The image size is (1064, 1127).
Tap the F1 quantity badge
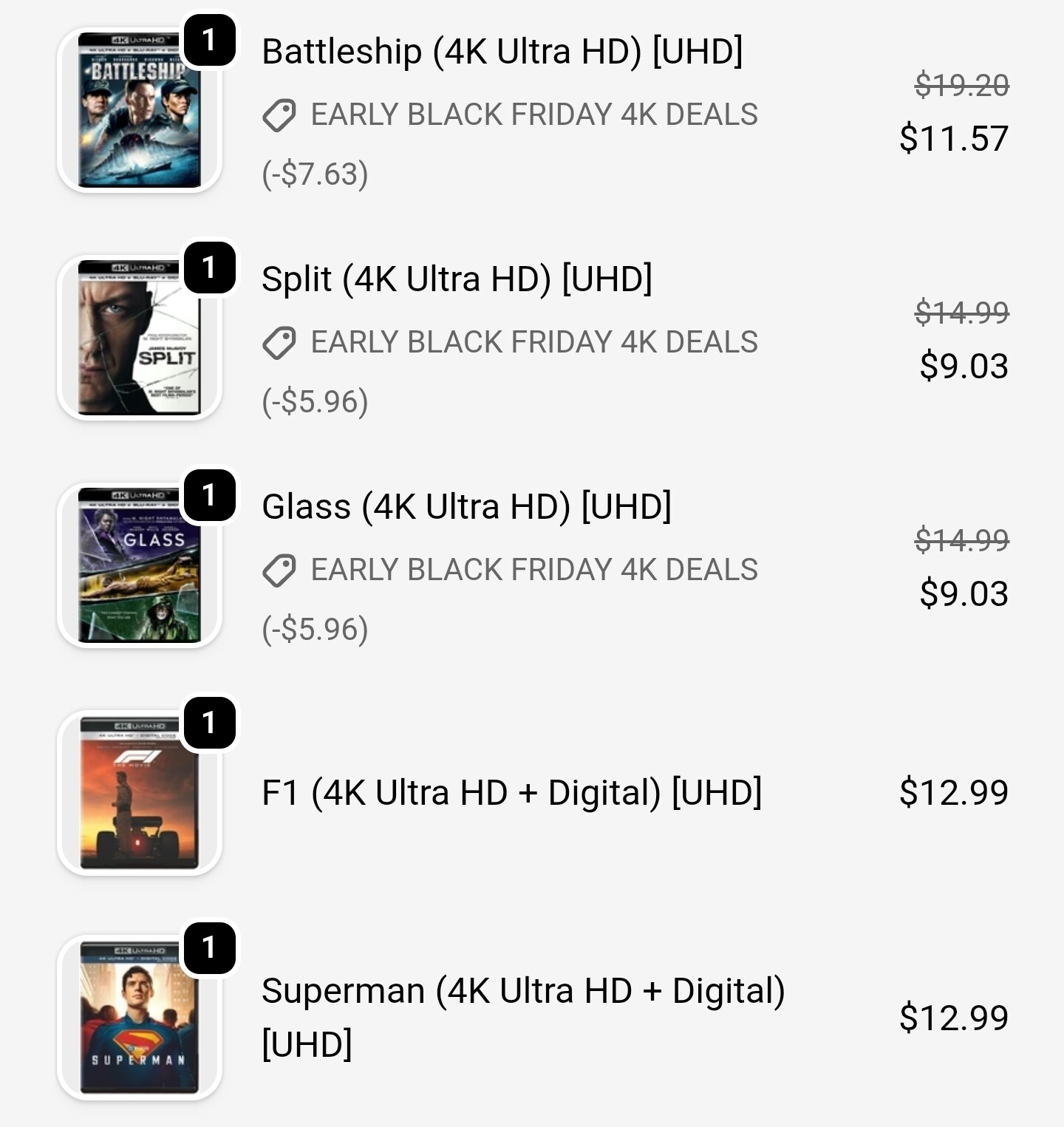pyautogui.click(x=209, y=723)
